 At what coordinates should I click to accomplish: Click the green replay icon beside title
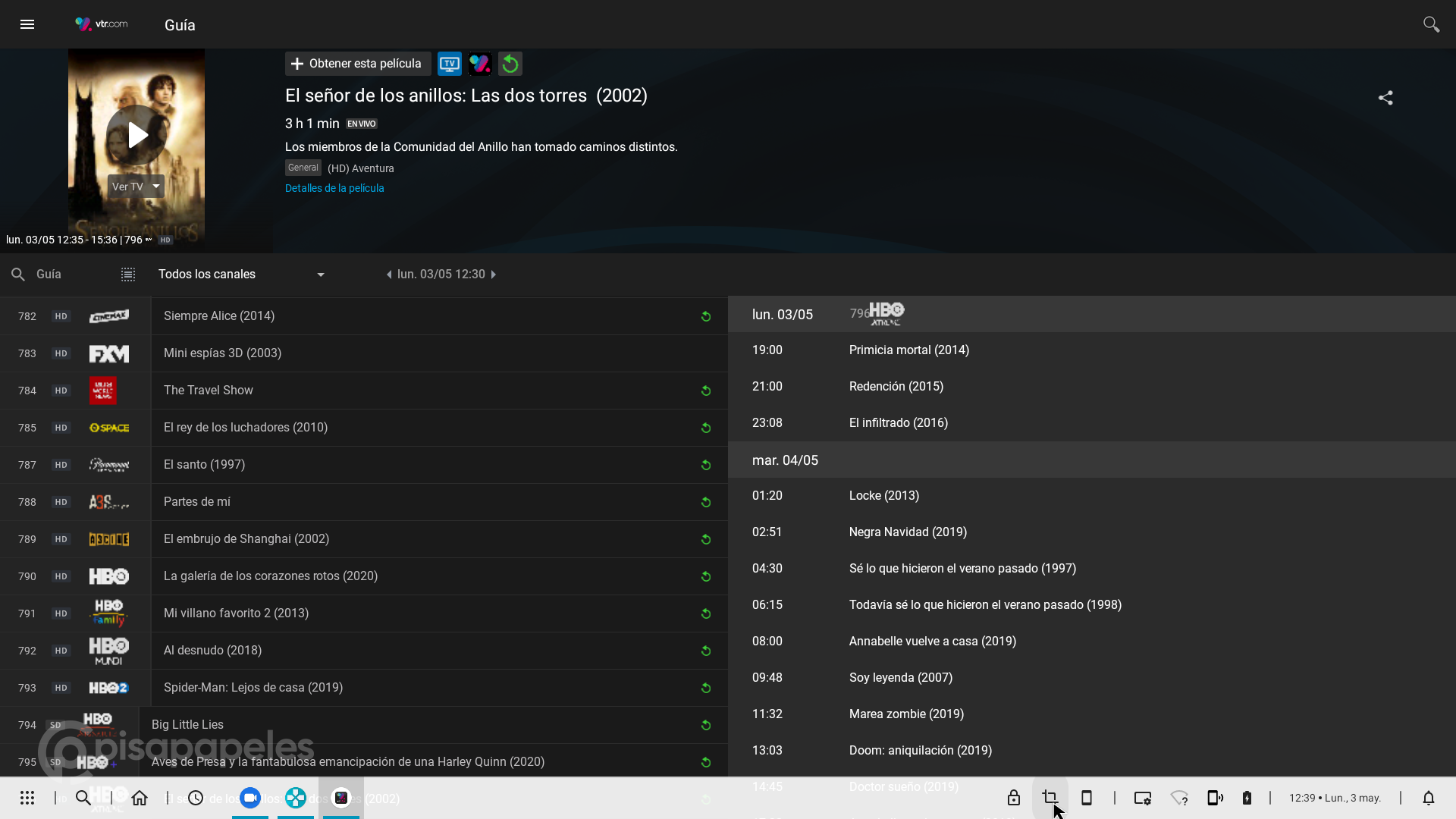pyautogui.click(x=510, y=64)
